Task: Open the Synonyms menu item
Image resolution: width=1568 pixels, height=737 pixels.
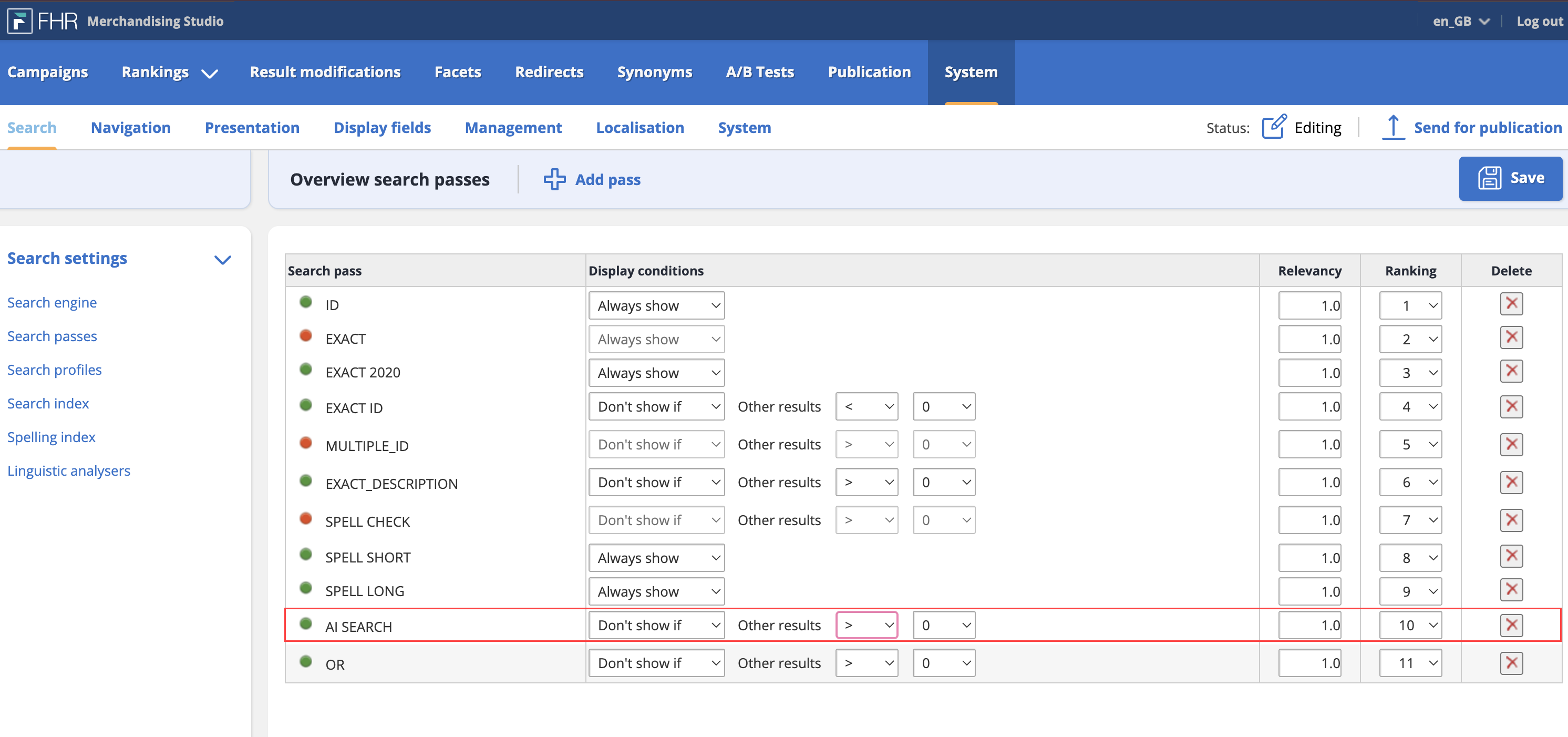Action: tap(654, 72)
